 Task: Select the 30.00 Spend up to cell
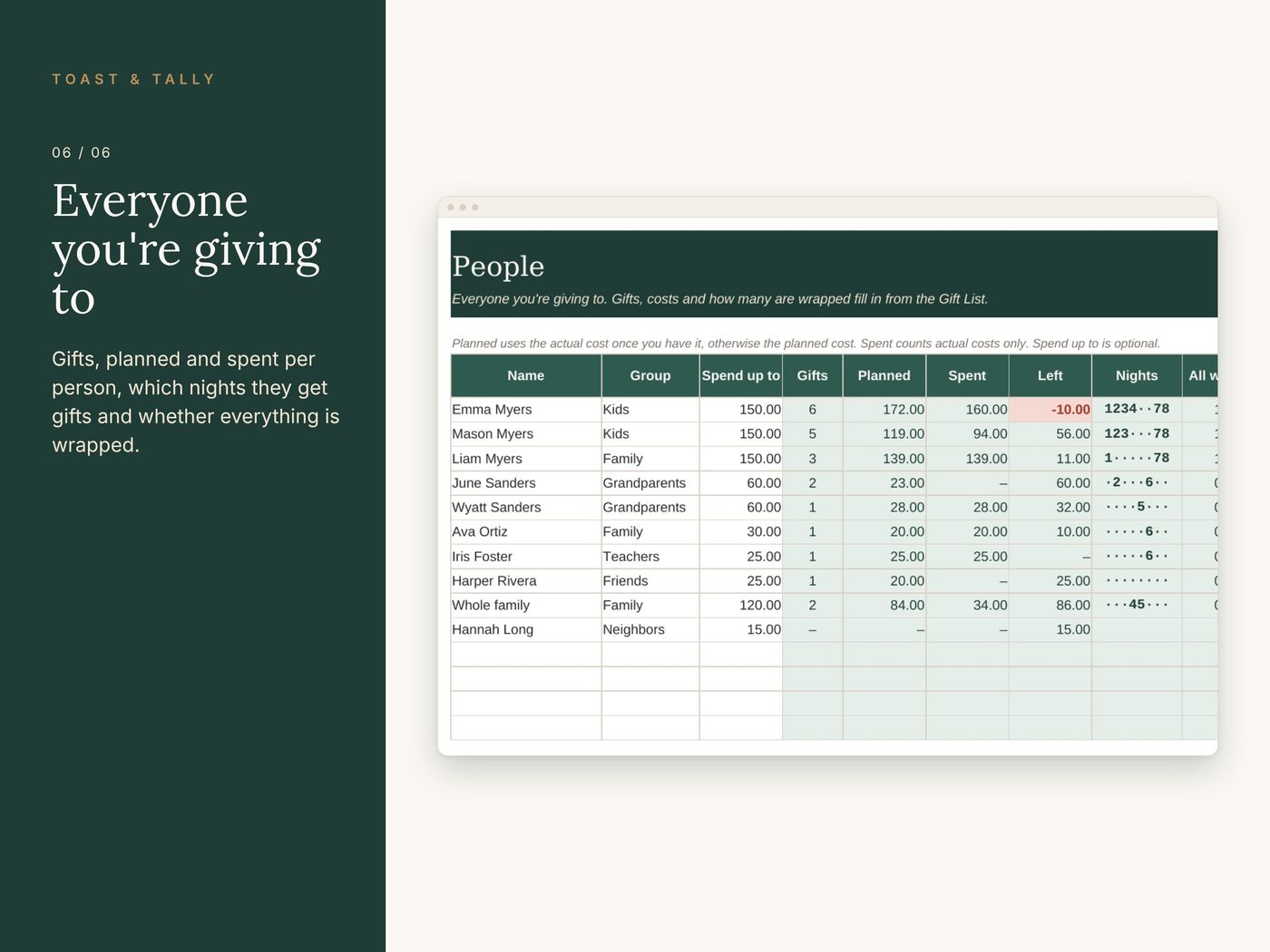(741, 532)
